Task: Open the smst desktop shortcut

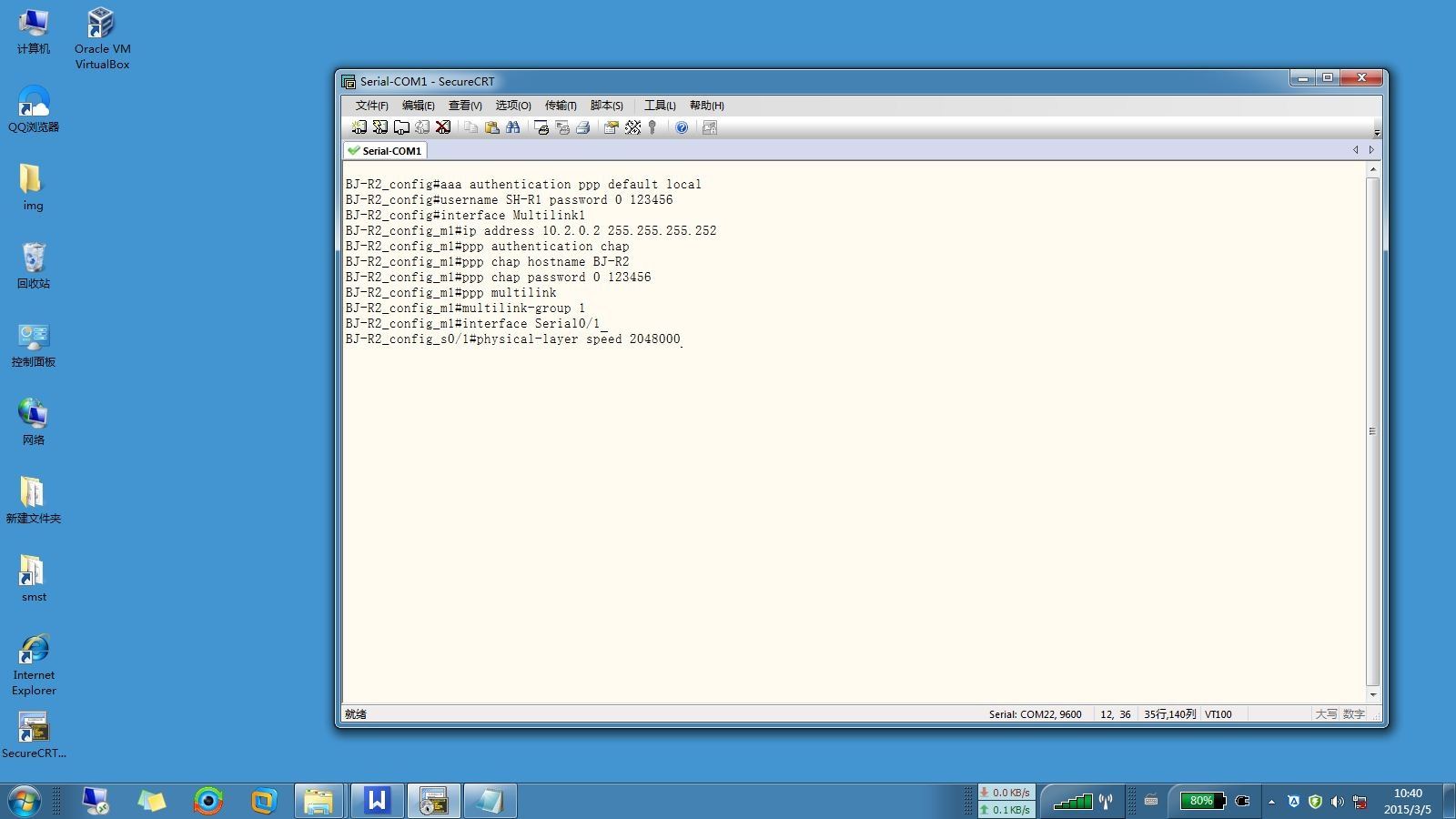Action: pos(34,579)
